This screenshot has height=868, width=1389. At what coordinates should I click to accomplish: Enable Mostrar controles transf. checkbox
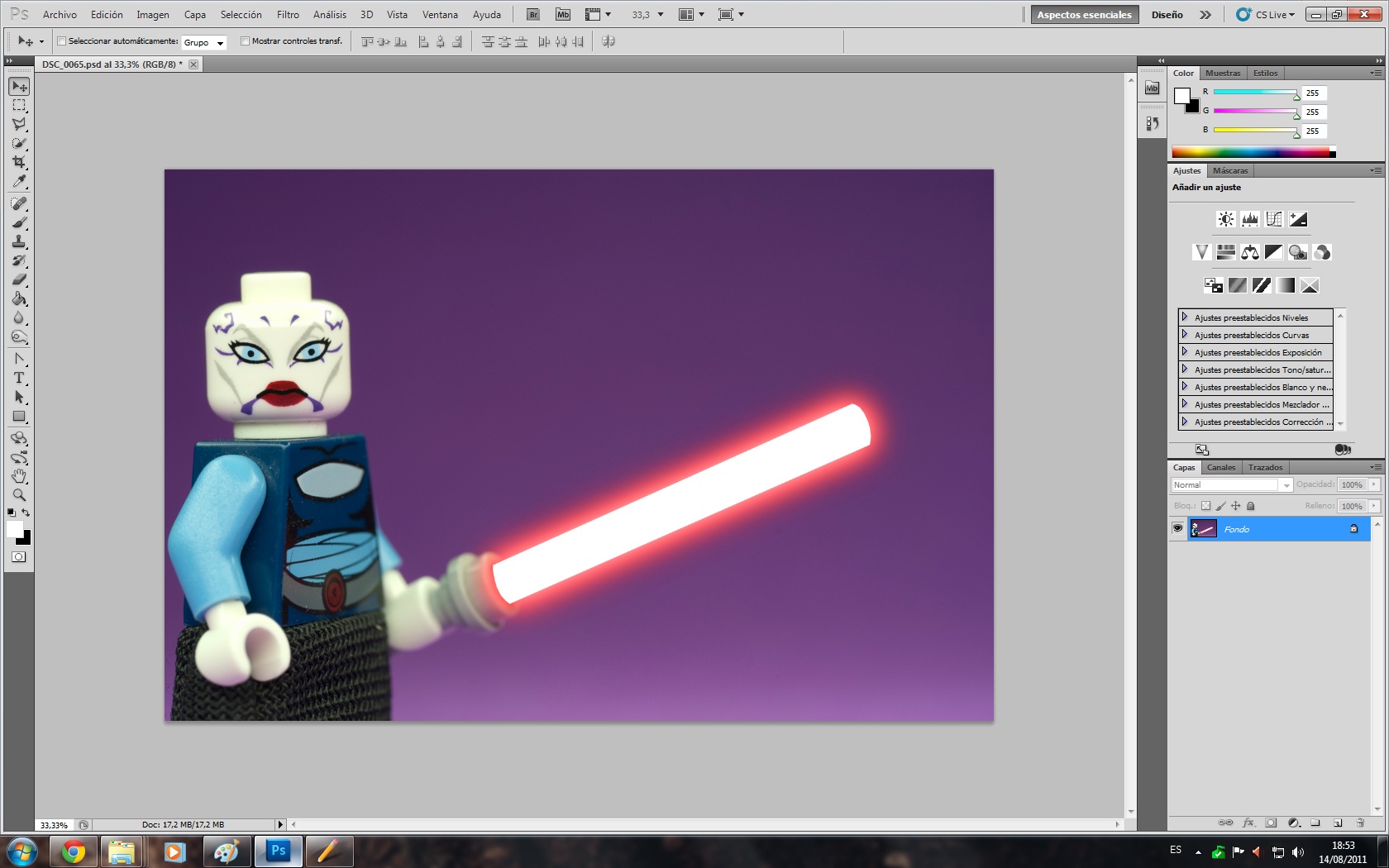pyautogui.click(x=245, y=41)
